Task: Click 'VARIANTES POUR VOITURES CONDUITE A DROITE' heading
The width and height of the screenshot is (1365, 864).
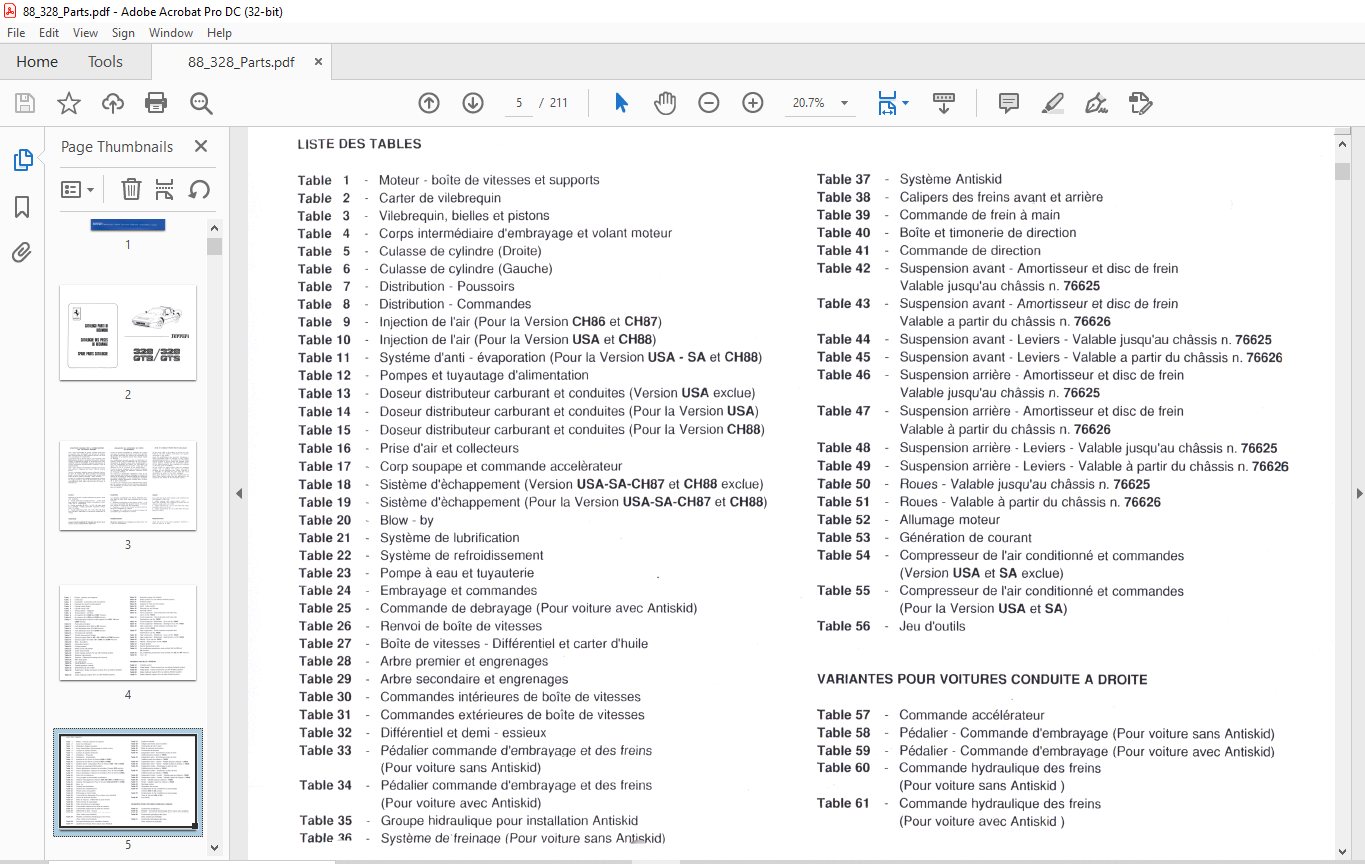Action: tap(982, 679)
